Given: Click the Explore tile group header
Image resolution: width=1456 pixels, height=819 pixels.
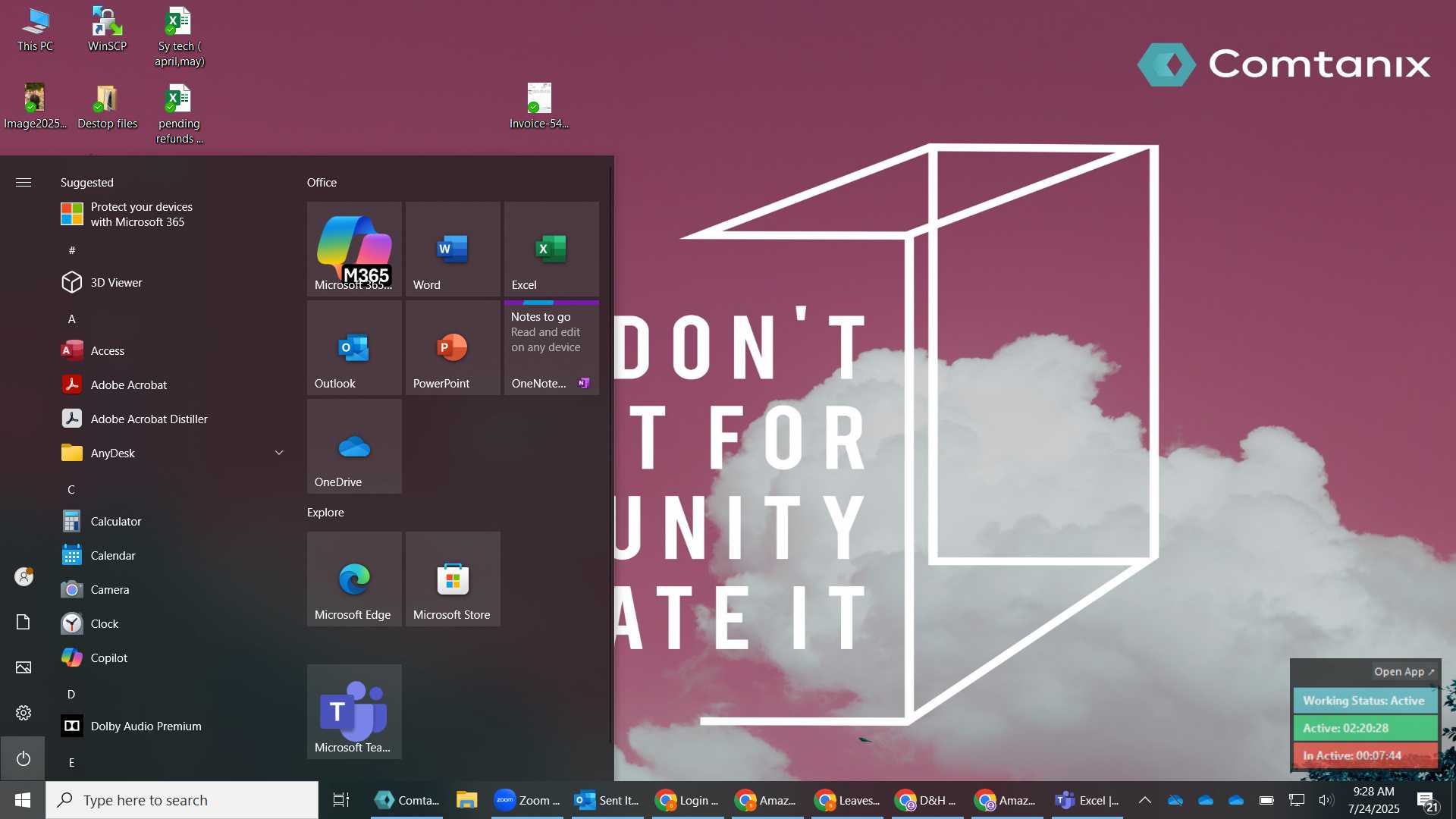Looking at the screenshot, I should (325, 512).
